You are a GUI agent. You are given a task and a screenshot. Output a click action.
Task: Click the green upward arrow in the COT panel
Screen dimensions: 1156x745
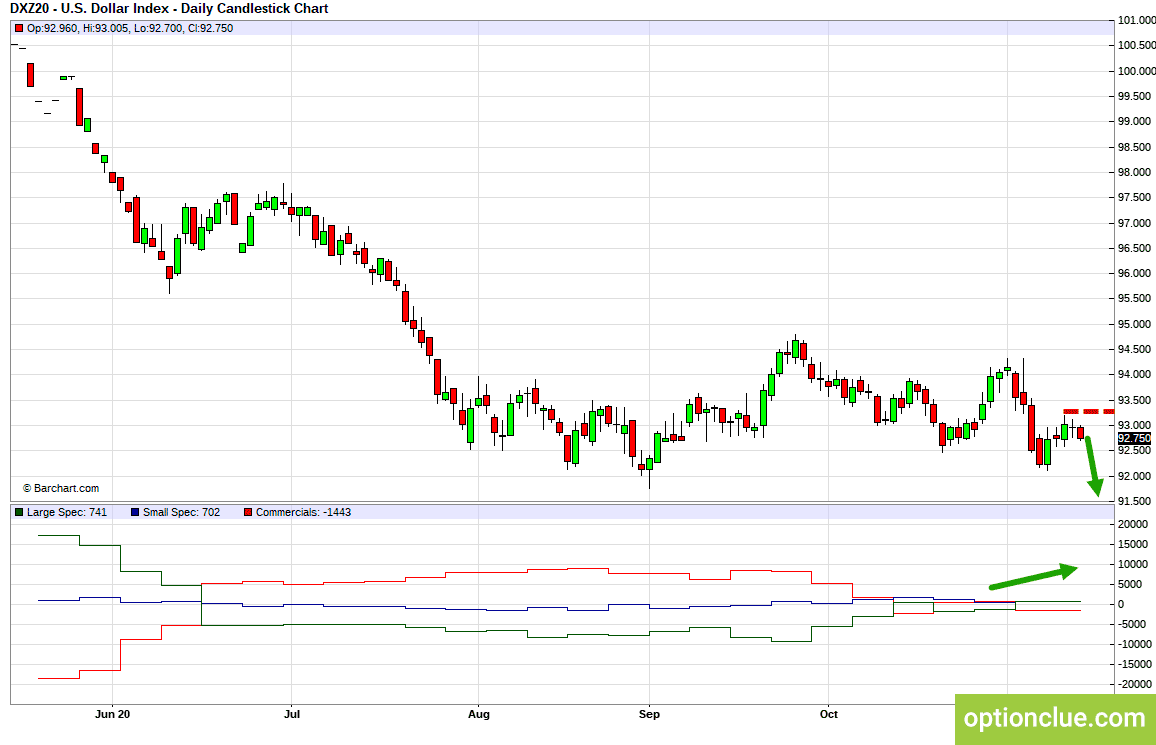coord(1033,576)
